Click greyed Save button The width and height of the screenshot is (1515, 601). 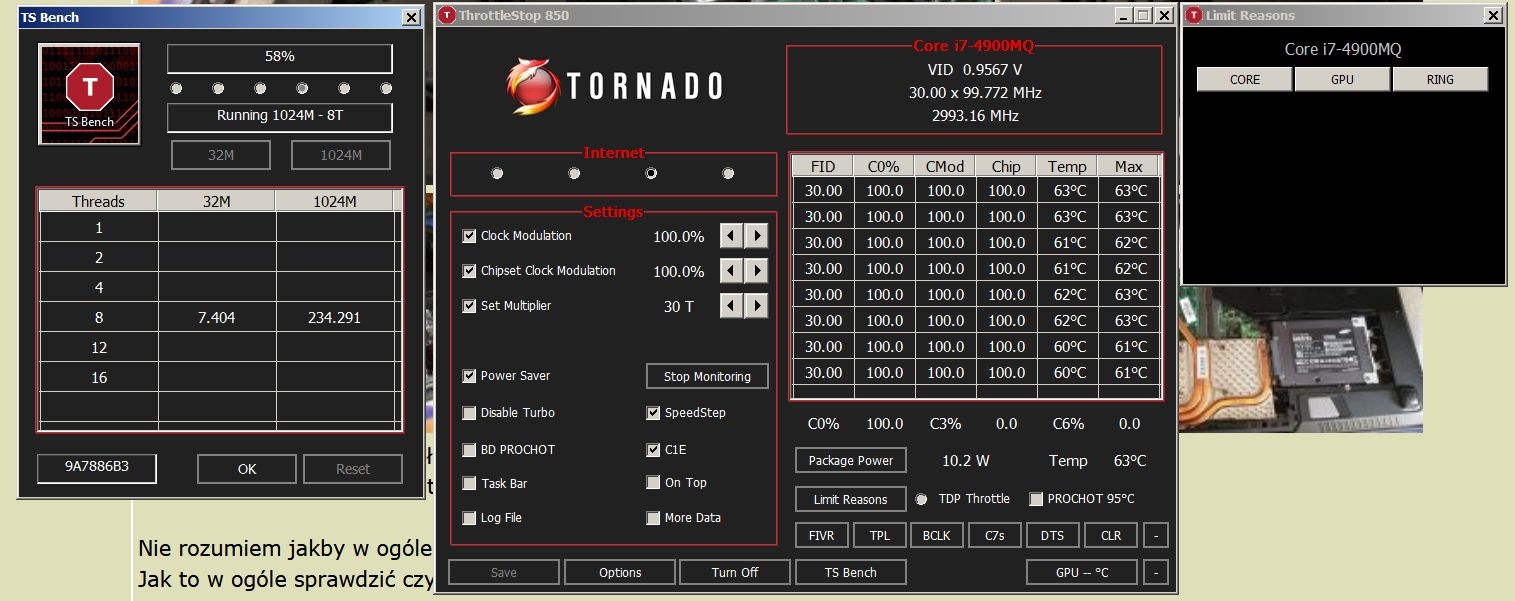504,572
